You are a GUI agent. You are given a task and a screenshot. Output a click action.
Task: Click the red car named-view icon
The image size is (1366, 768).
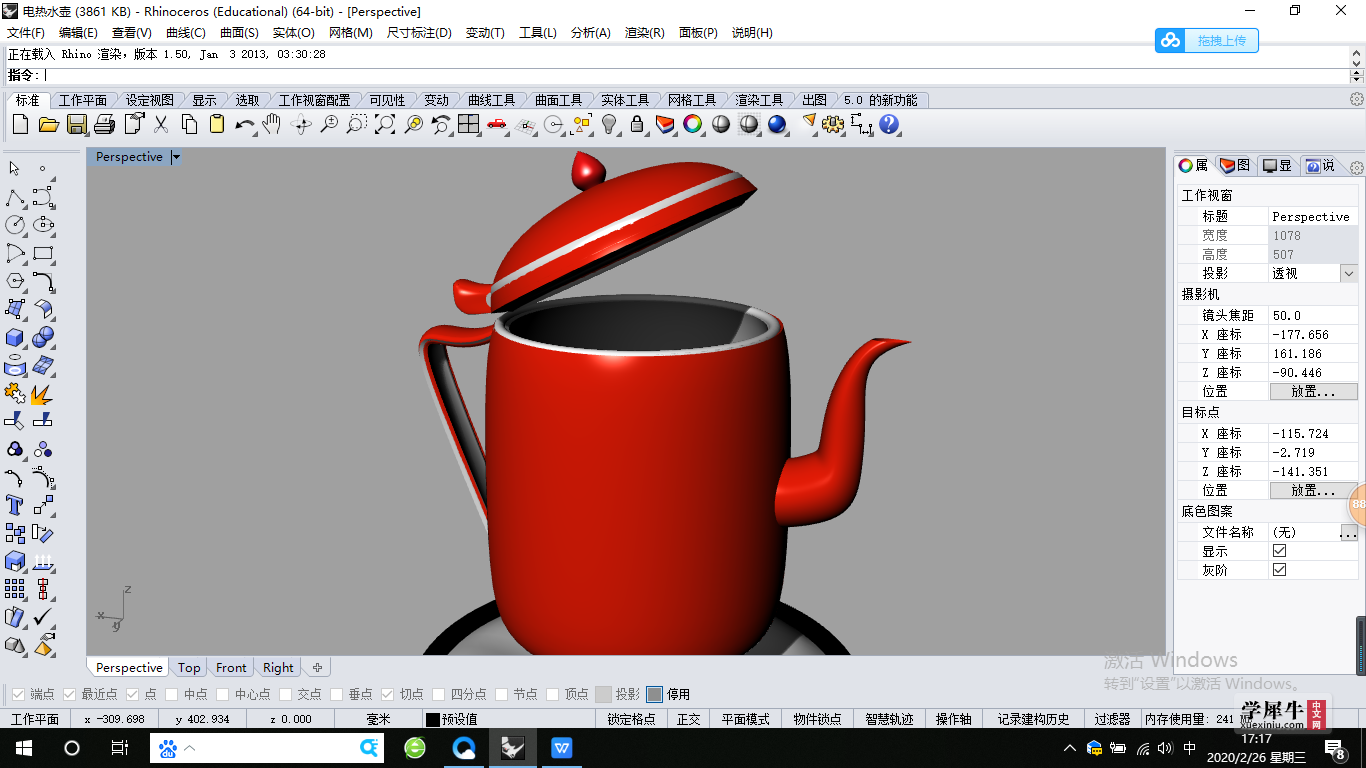(497, 124)
